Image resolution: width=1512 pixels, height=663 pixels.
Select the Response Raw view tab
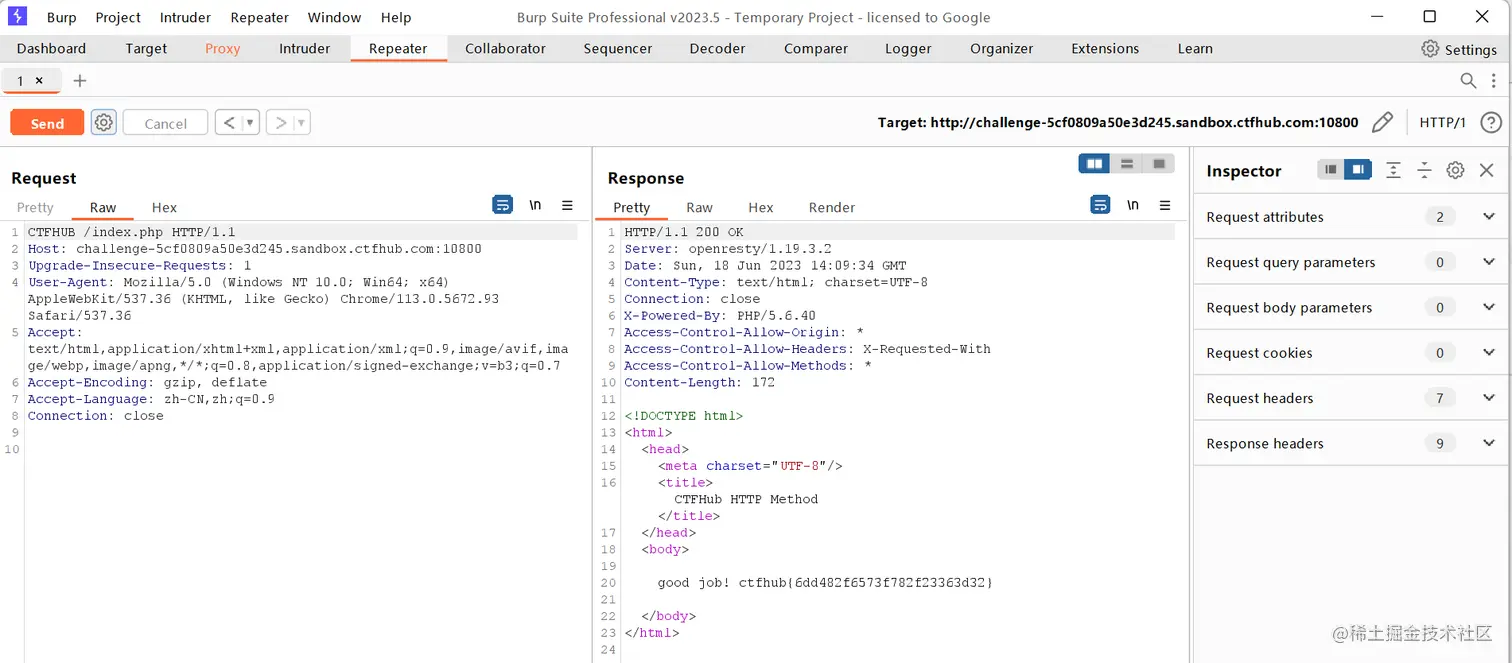click(699, 207)
